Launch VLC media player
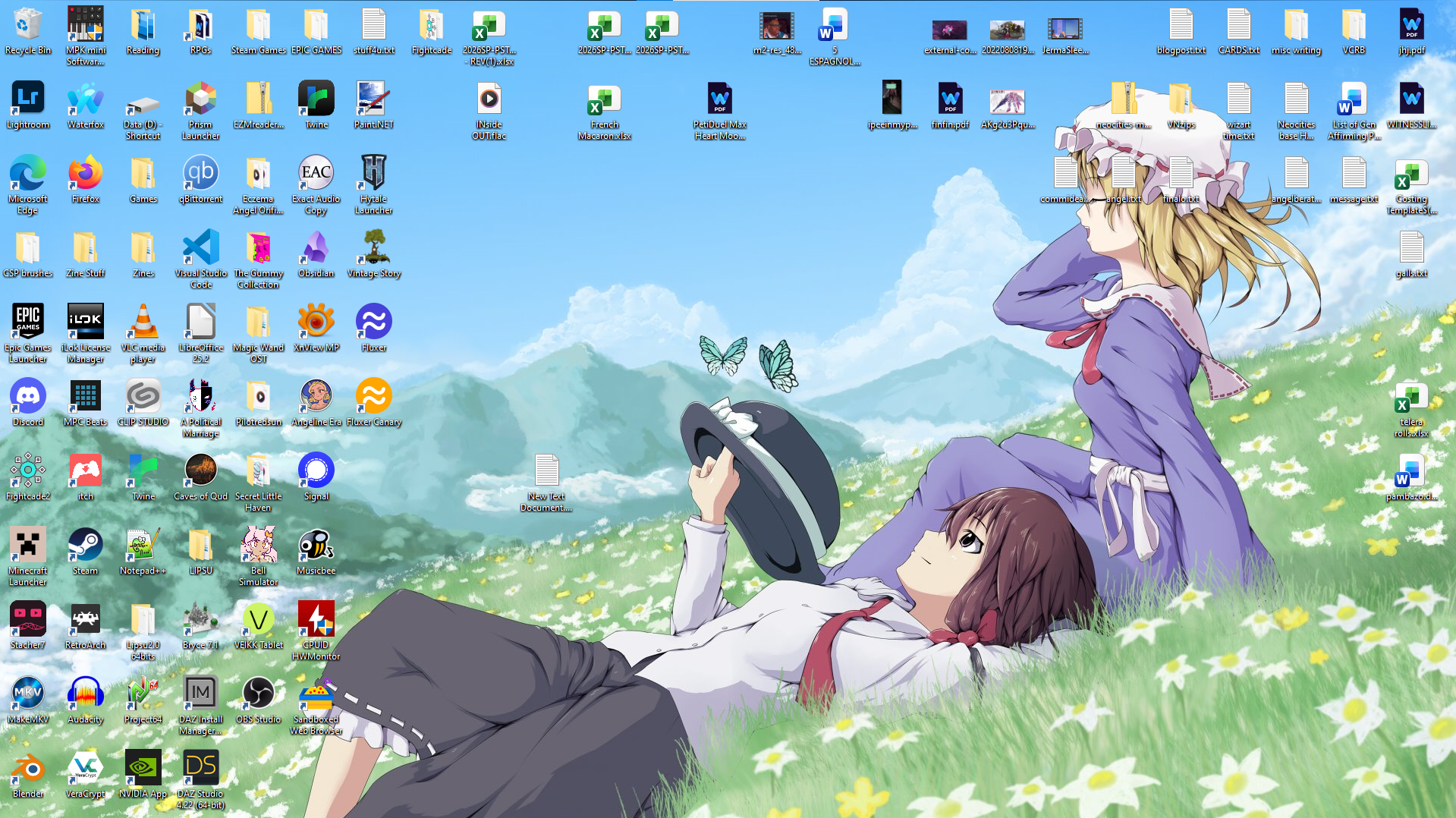 tap(143, 335)
